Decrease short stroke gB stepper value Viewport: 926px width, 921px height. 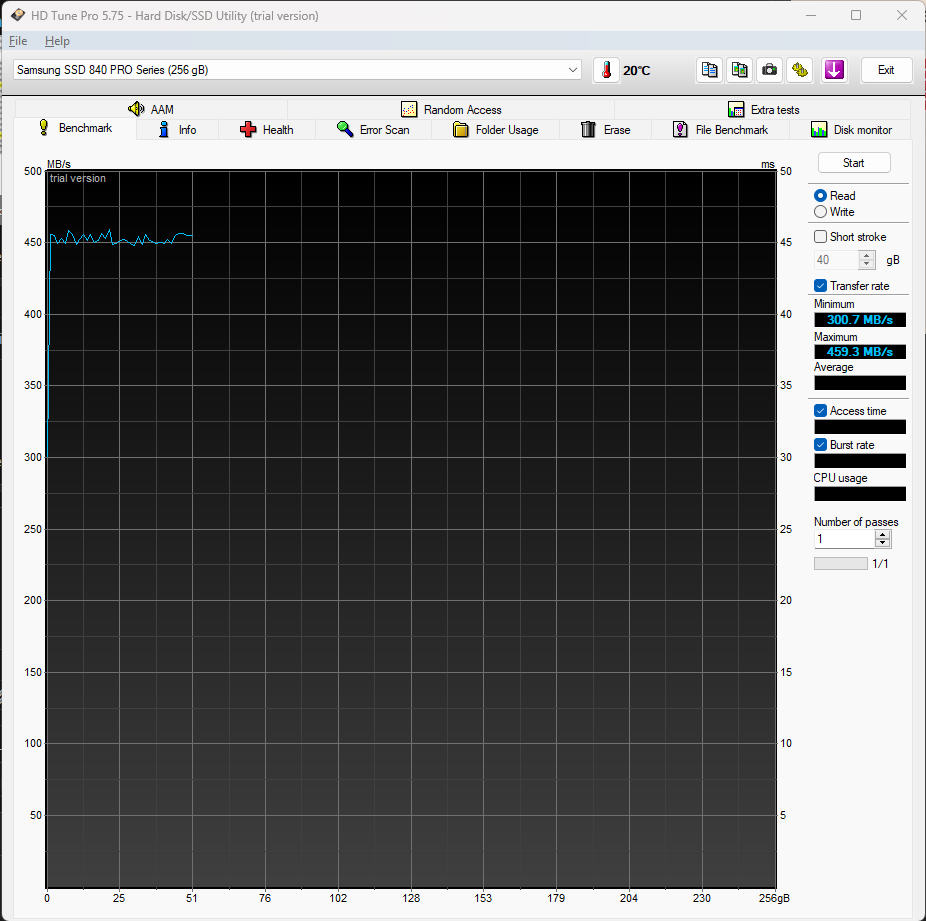coord(867,264)
